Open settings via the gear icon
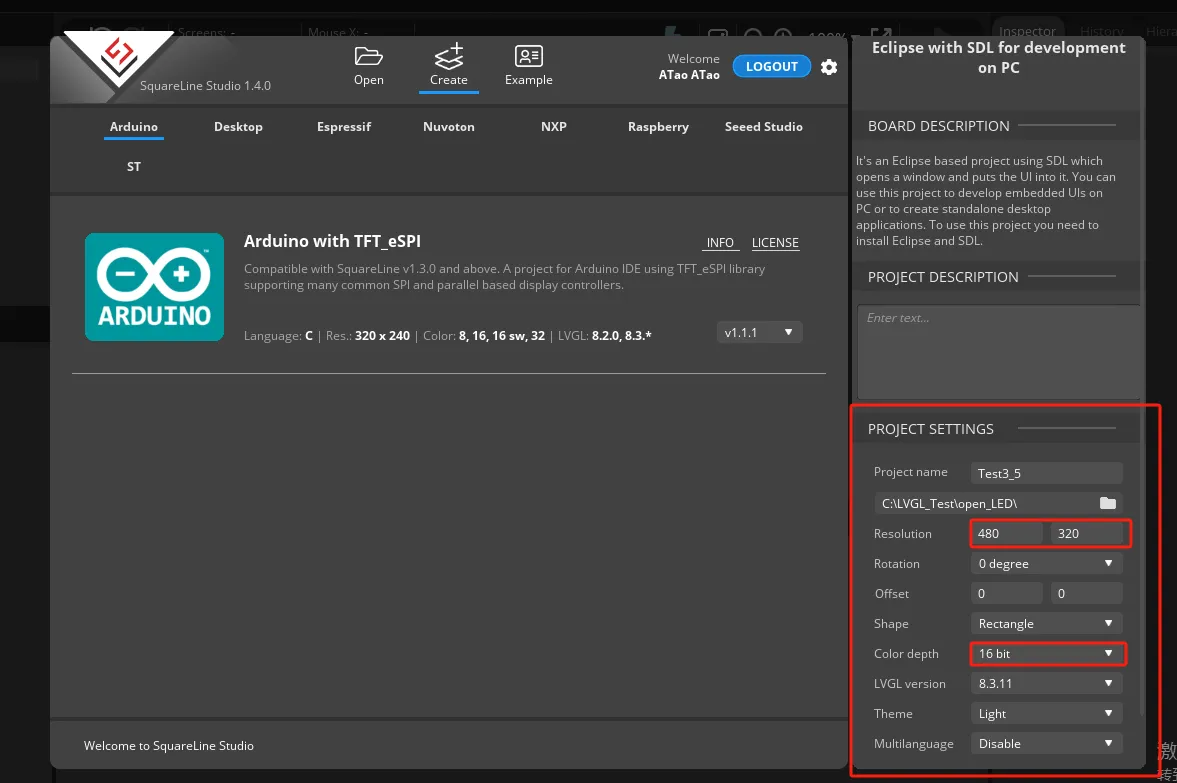Viewport: 1177px width, 783px height. [x=829, y=67]
